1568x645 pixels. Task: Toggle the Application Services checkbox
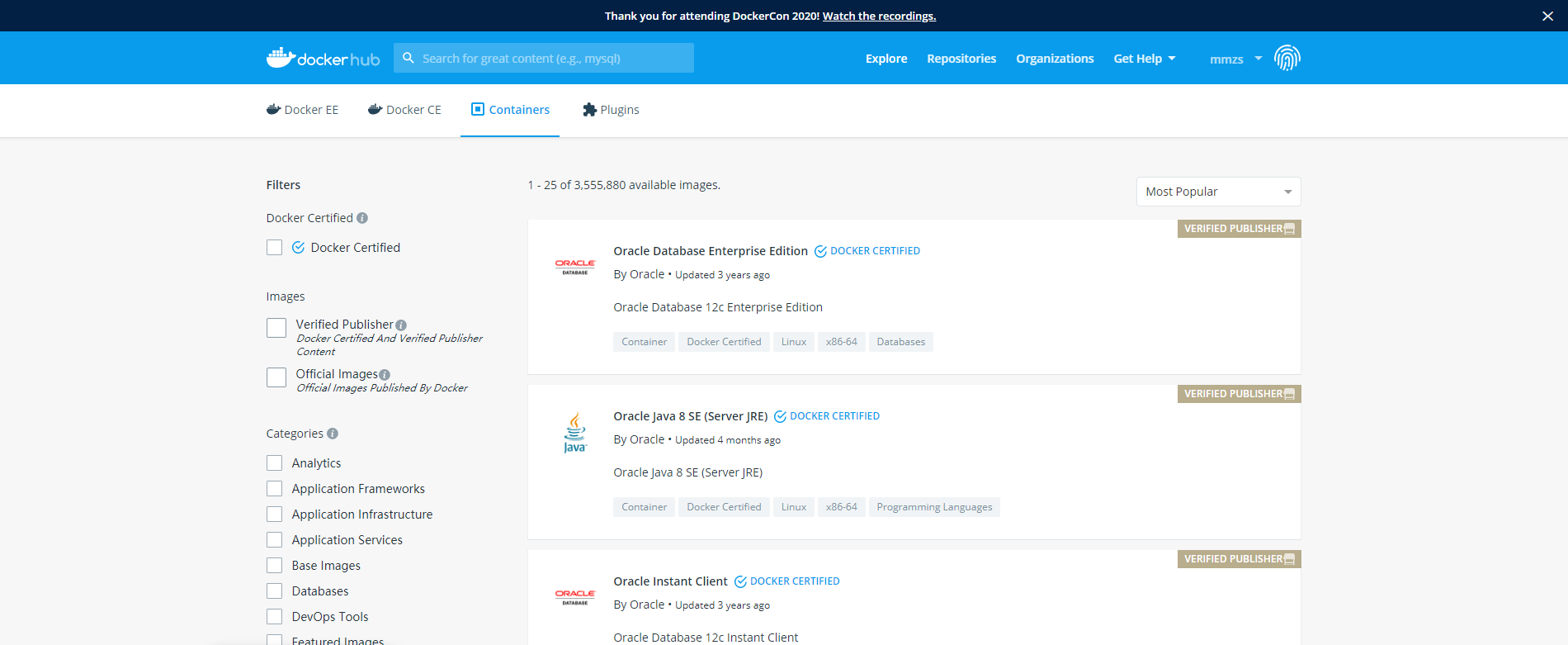tap(275, 540)
